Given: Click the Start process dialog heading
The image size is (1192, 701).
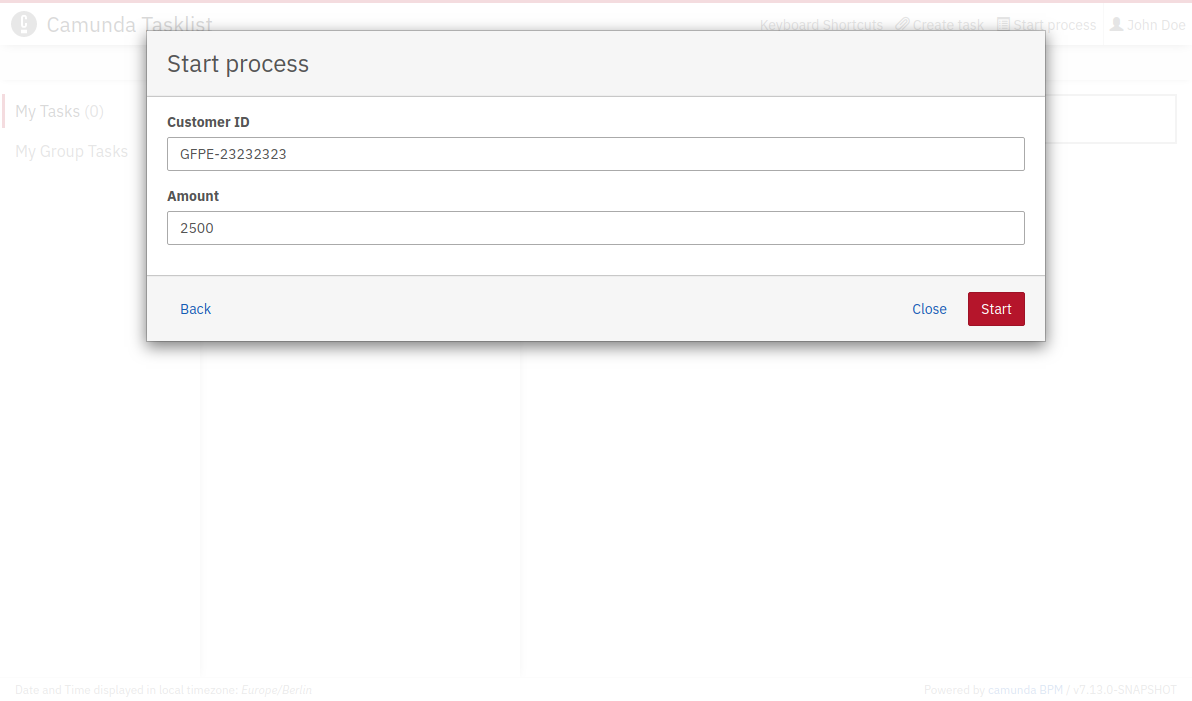Looking at the screenshot, I should pos(238,64).
